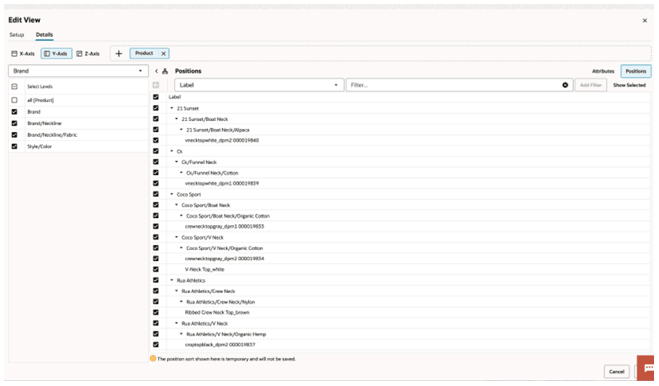The width and height of the screenshot is (659, 386).
Task: Switch to the Details tab
Action: (x=44, y=35)
